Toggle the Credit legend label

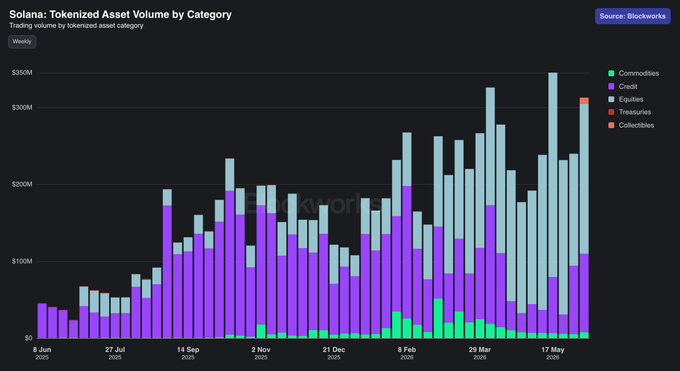point(628,86)
